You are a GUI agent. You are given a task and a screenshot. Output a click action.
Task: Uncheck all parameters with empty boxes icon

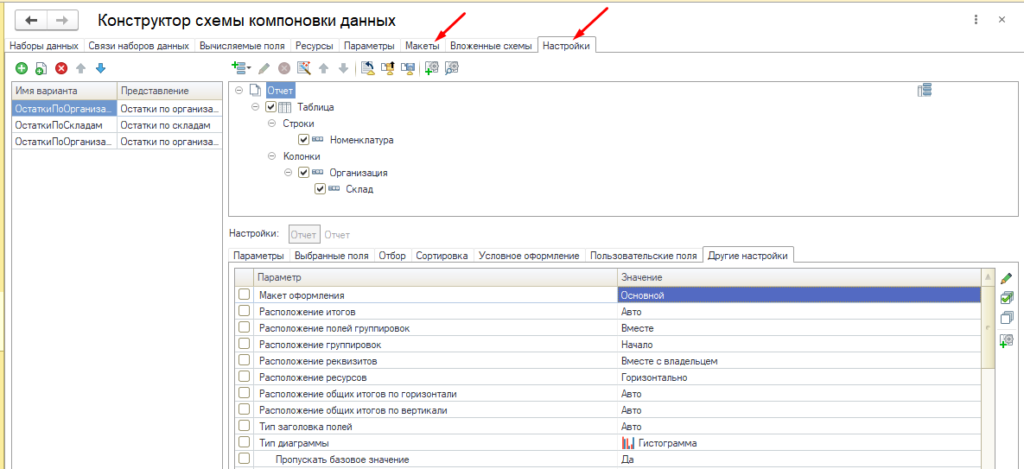pos(1006,318)
